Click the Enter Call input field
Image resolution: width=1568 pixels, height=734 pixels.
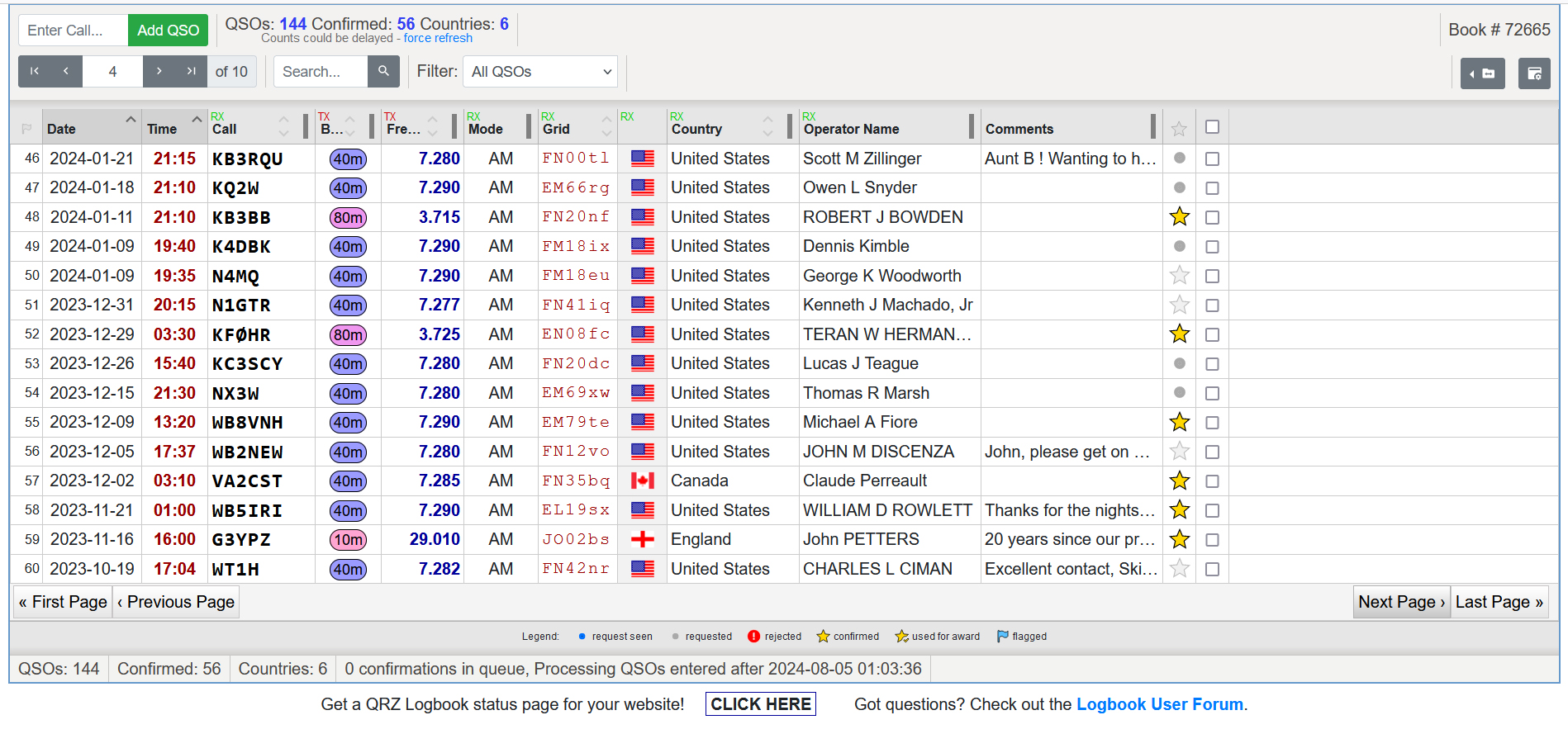74,31
